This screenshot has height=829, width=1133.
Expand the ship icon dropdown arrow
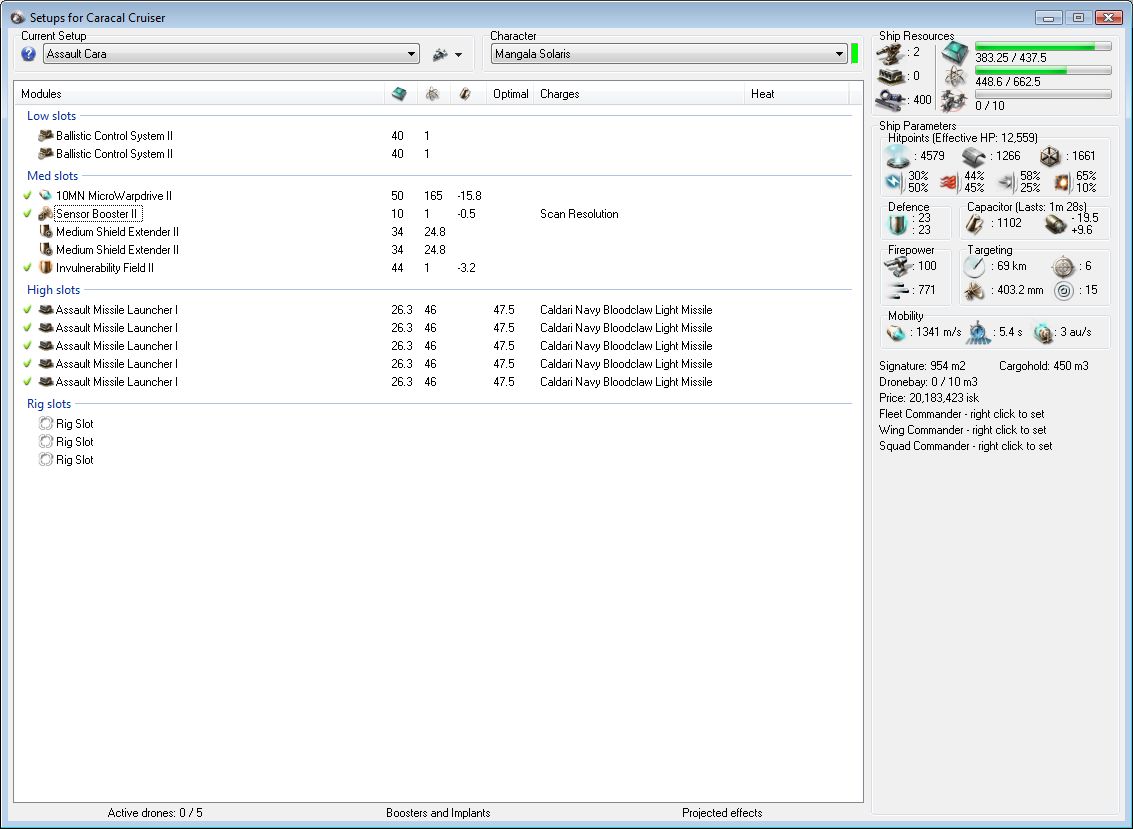click(458, 55)
